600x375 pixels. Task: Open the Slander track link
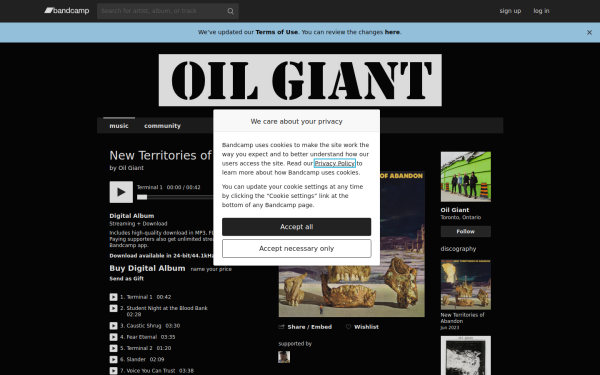[x=136, y=359]
